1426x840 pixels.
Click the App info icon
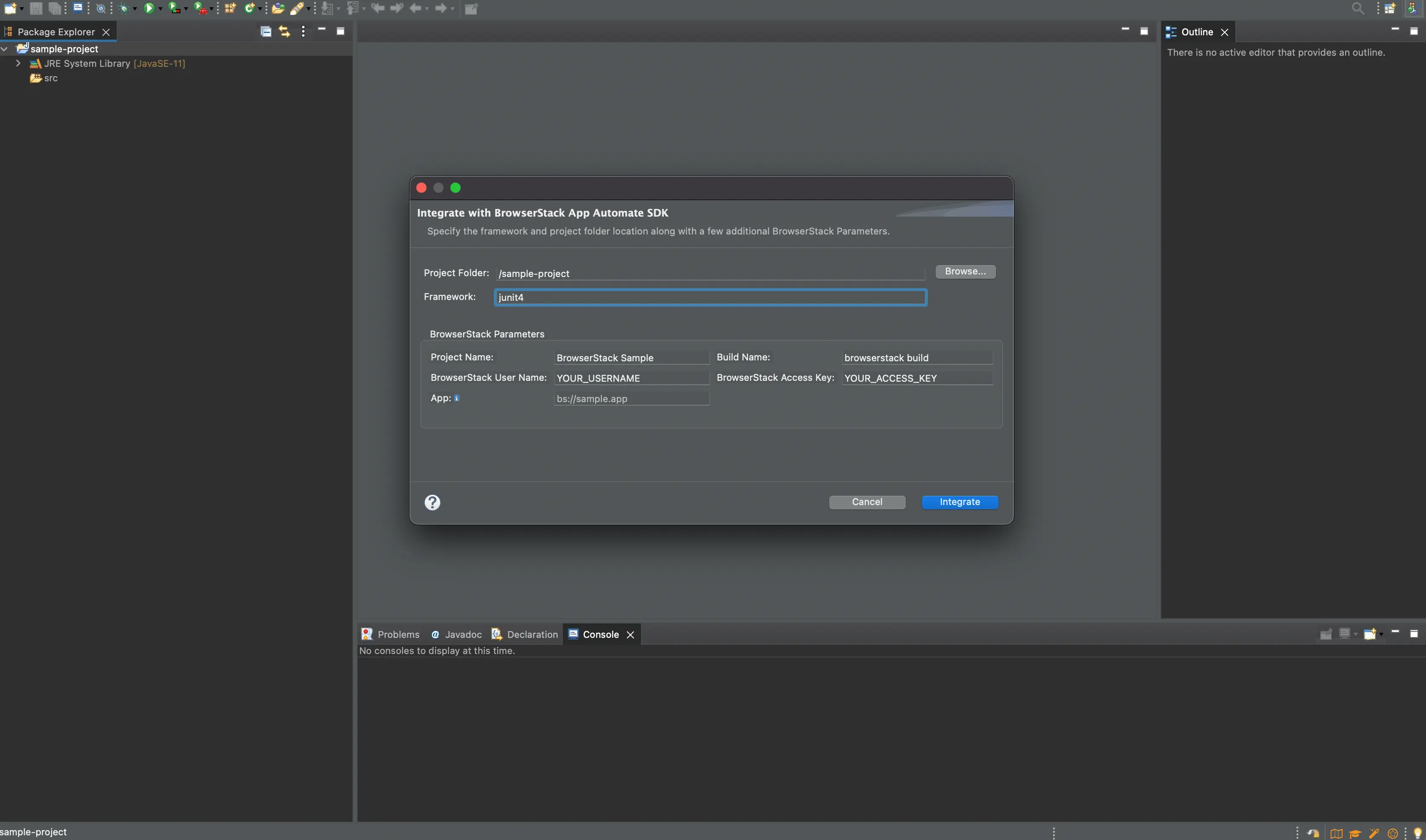pos(457,398)
